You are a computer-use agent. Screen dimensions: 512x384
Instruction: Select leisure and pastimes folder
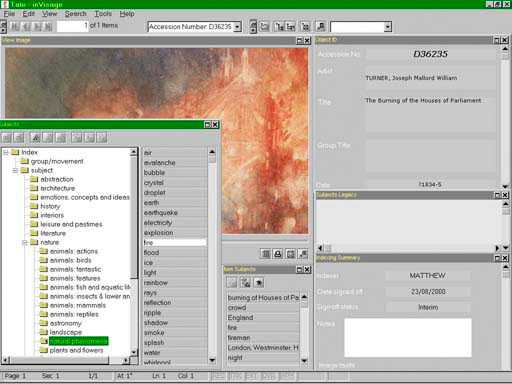pos(71,224)
